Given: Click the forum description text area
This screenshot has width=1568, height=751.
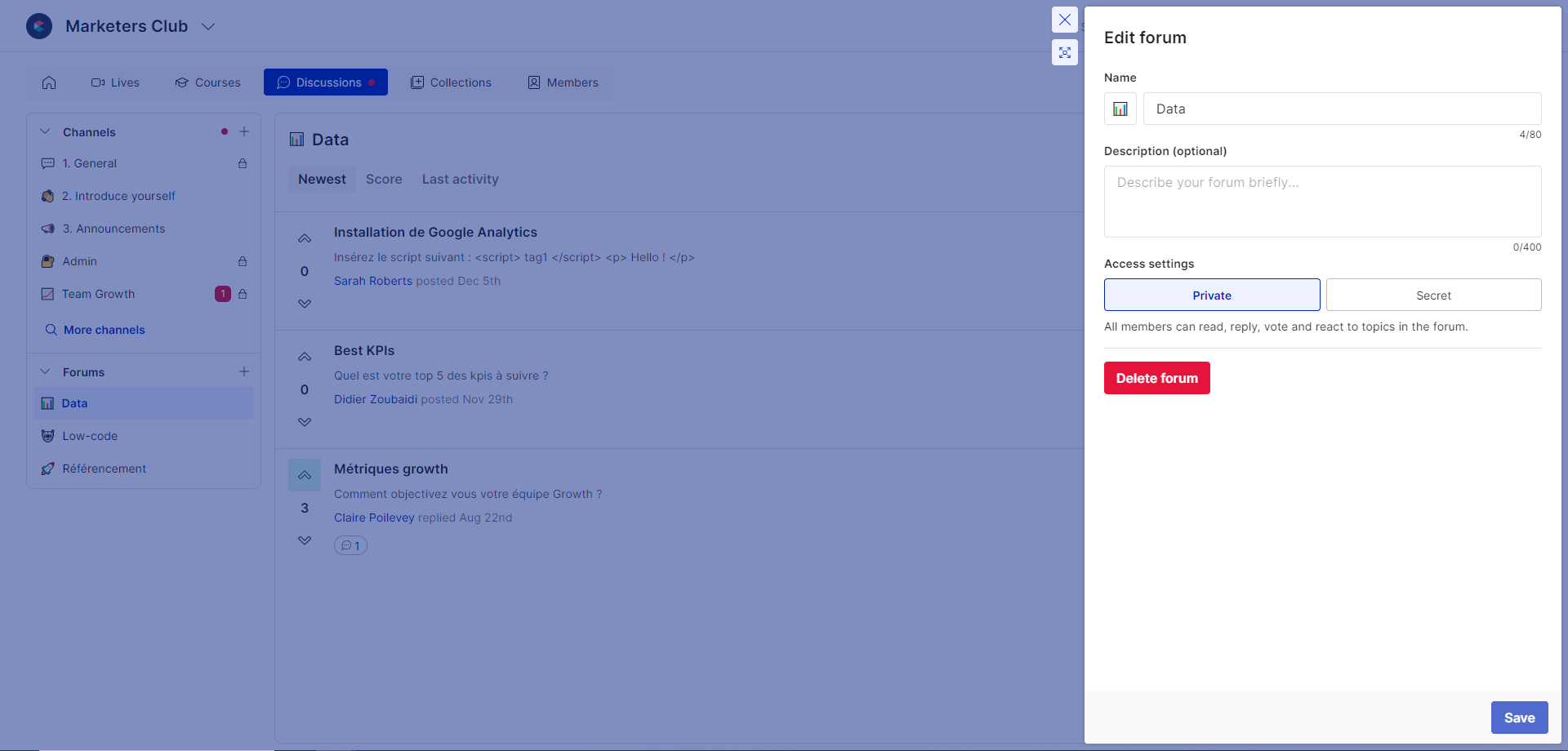Looking at the screenshot, I should click(x=1322, y=202).
